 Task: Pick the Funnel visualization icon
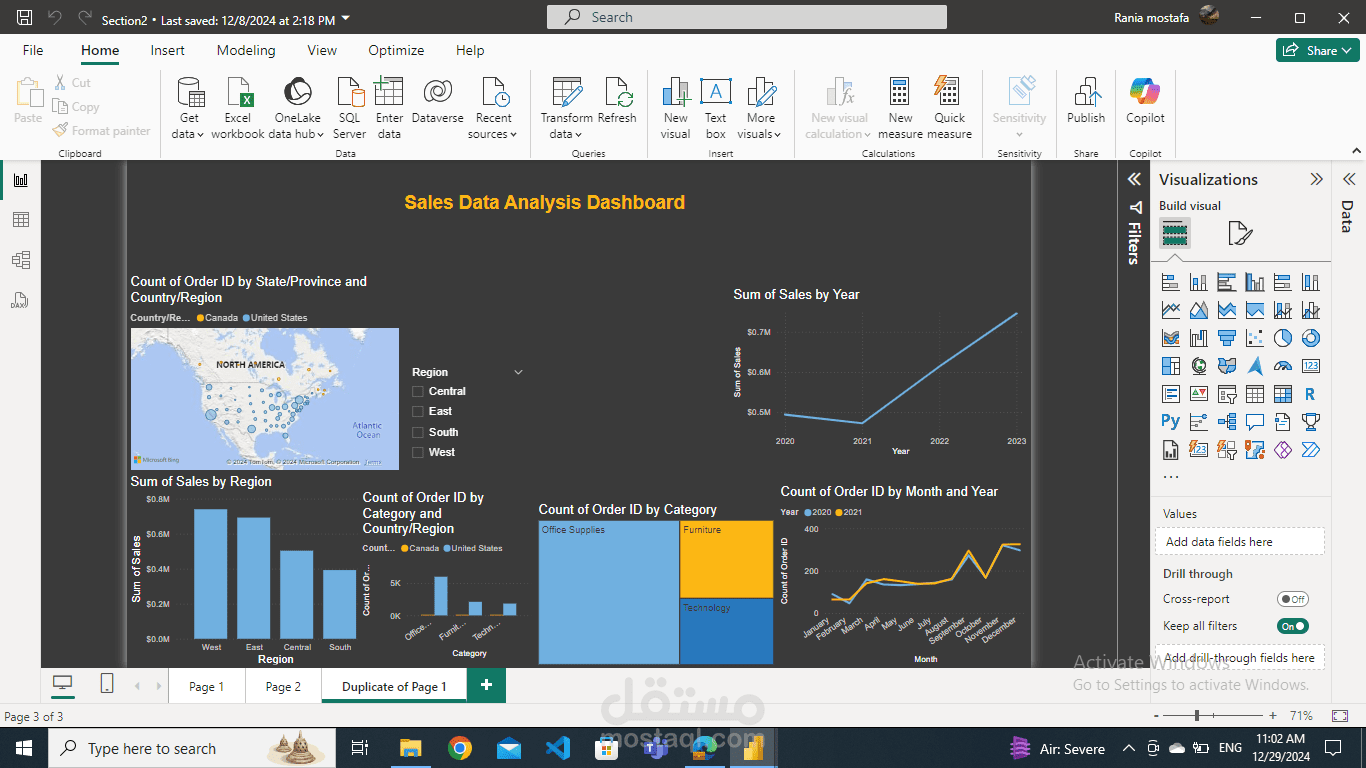(x=1227, y=338)
